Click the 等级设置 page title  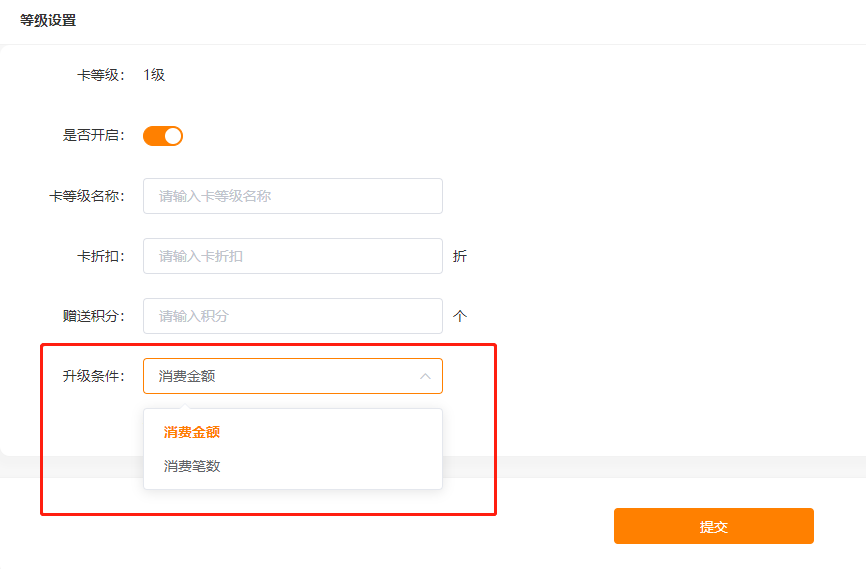click(48, 20)
